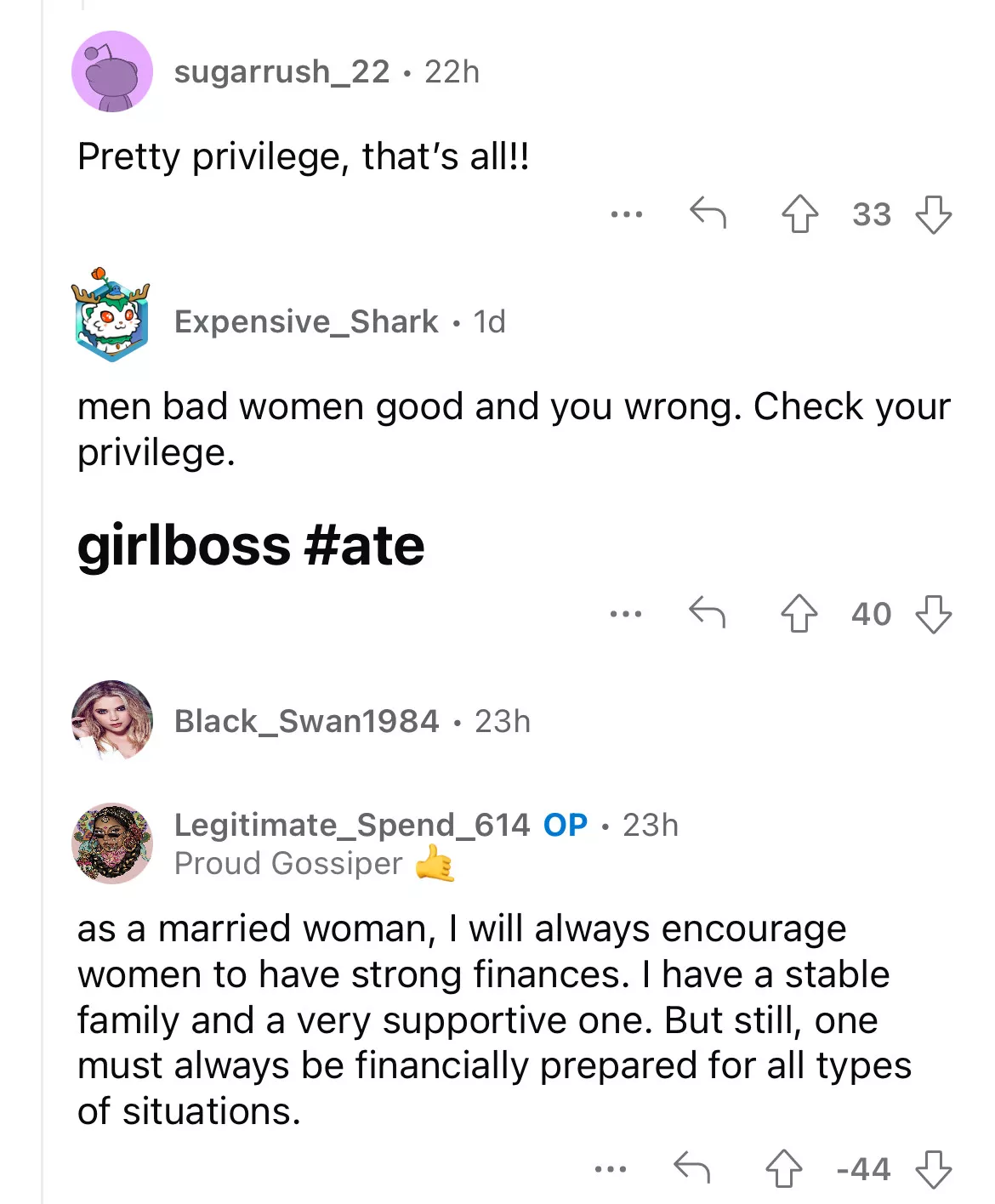Upvote sugarrush_22's comment
The width and height of the screenshot is (995, 1204).
click(x=799, y=214)
